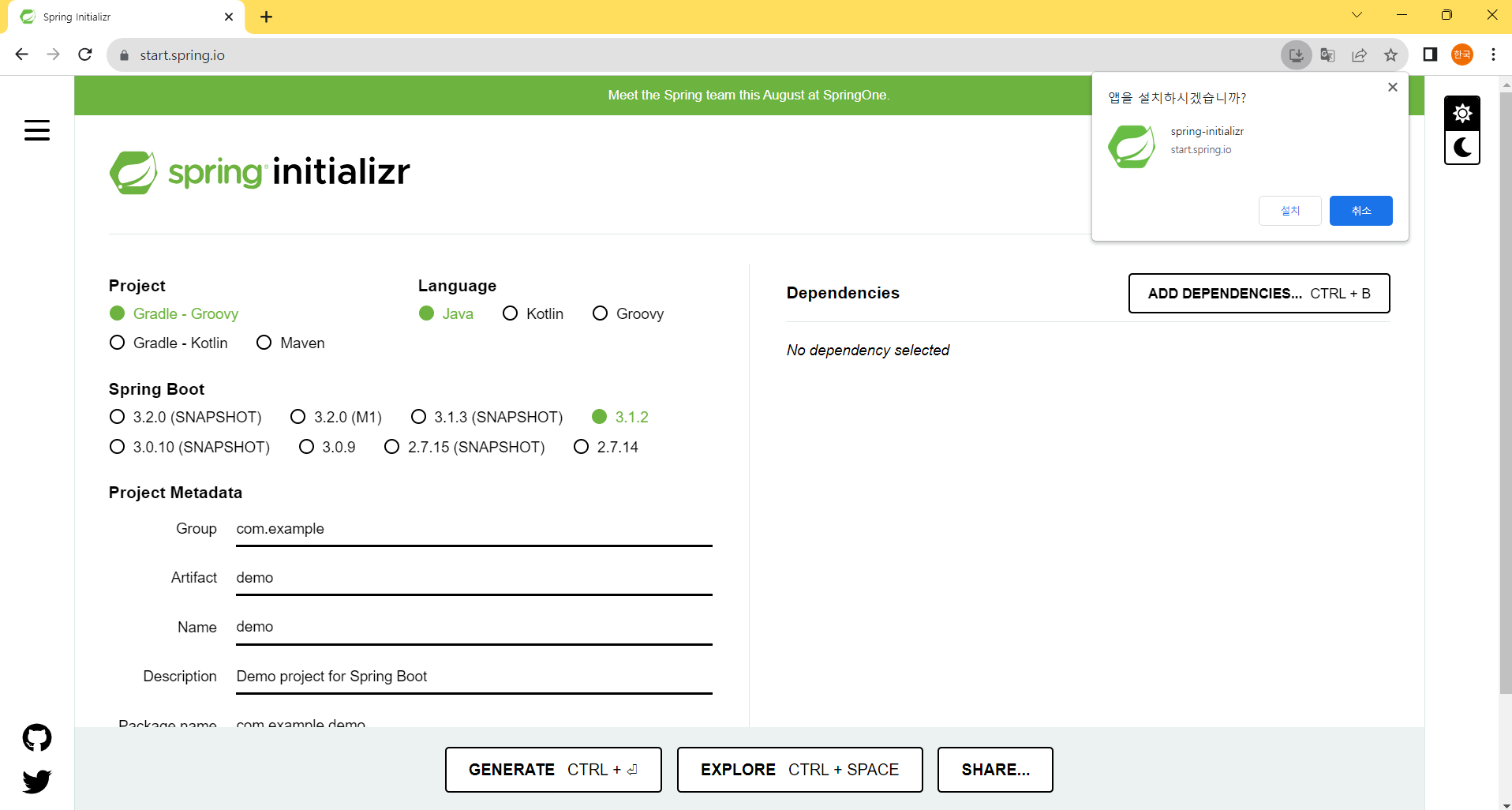1512x810 pixels.
Task: Open the Chrome profile avatar
Action: 1462,54
